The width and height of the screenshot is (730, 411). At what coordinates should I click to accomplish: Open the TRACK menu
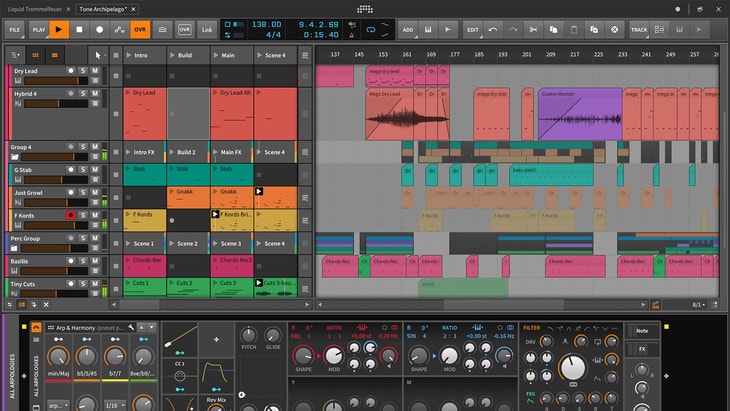[639, 29]
